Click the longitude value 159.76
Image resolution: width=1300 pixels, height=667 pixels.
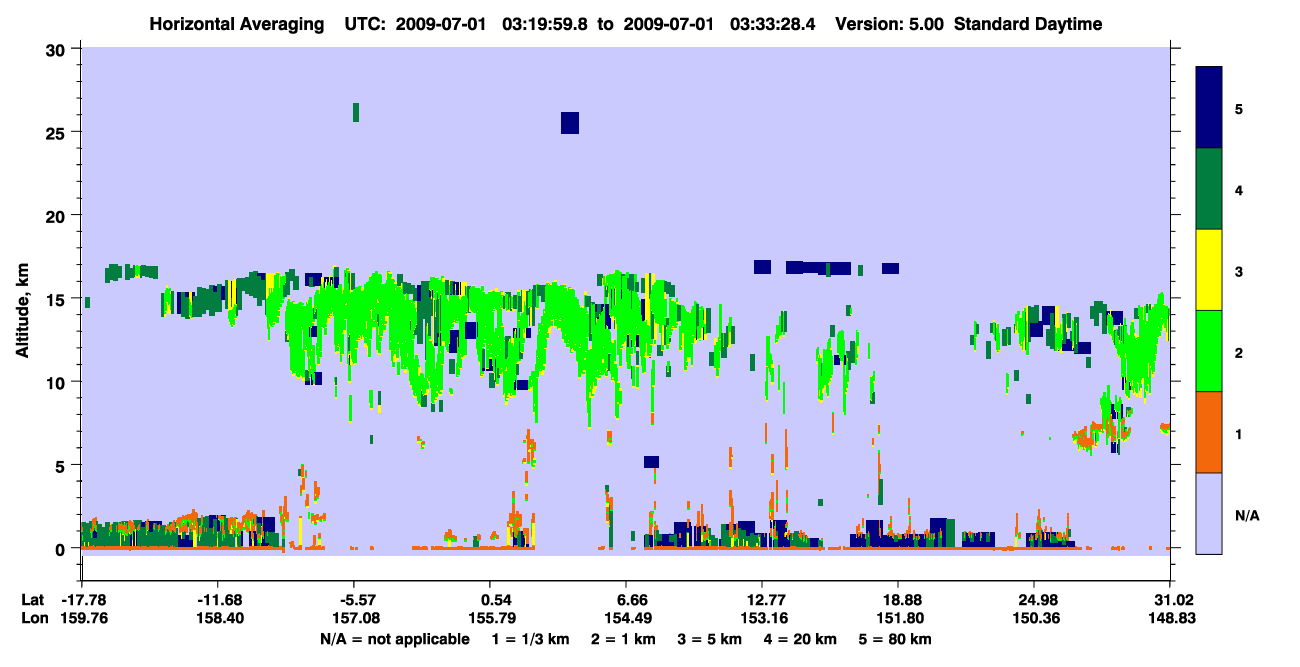click(83, 619)
